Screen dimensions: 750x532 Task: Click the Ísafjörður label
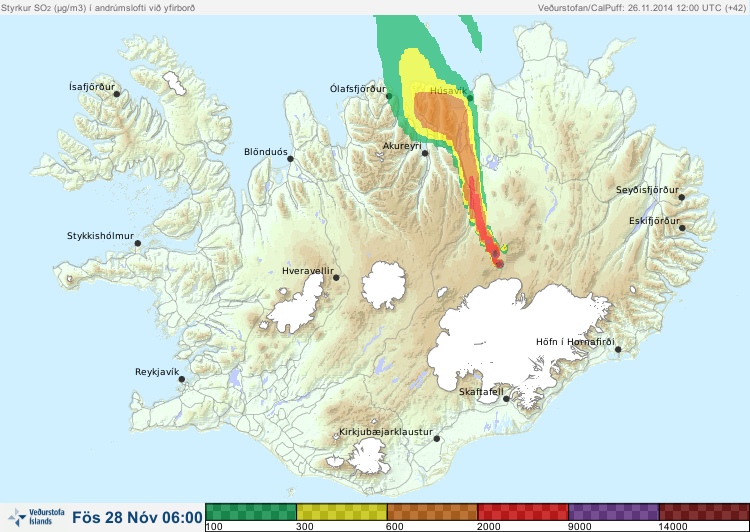pos(92,87)
